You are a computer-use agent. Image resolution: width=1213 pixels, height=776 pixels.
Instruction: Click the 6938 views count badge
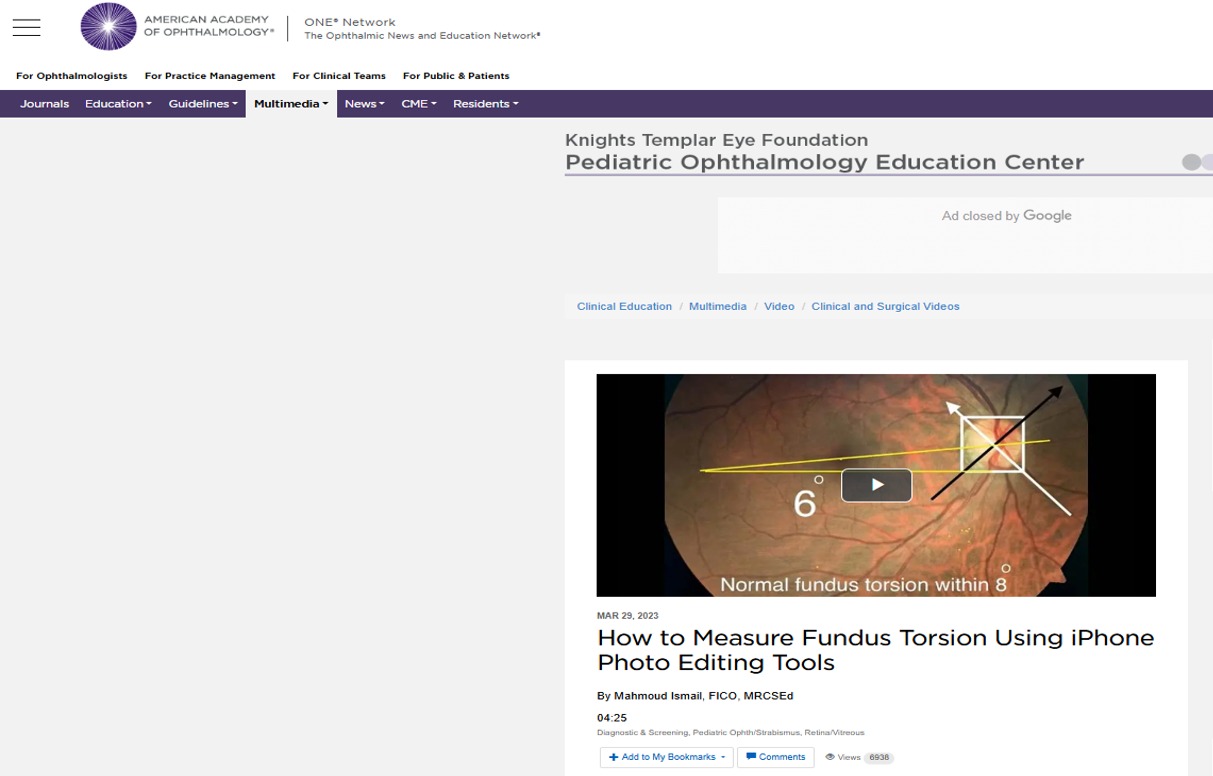[x=879, y=757]
